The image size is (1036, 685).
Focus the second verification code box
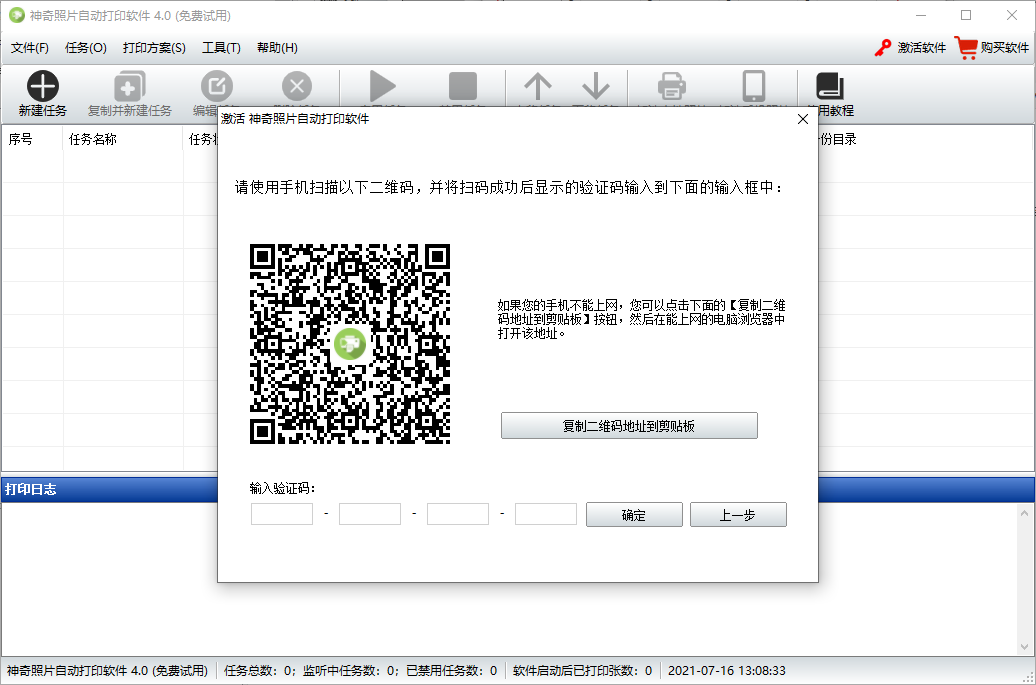pyautogui.click(x=370, y=514)
